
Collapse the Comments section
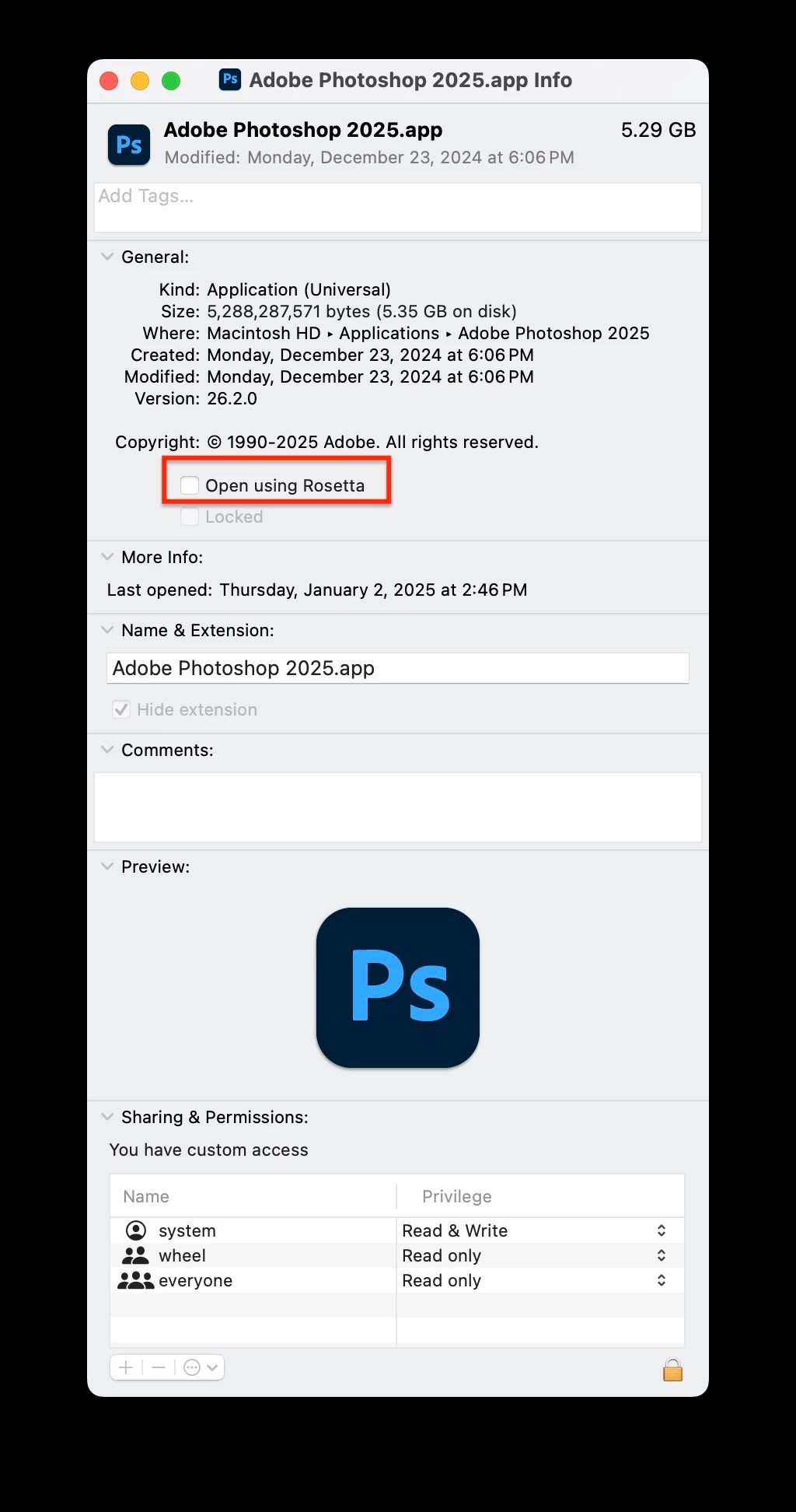click(107, 750)
